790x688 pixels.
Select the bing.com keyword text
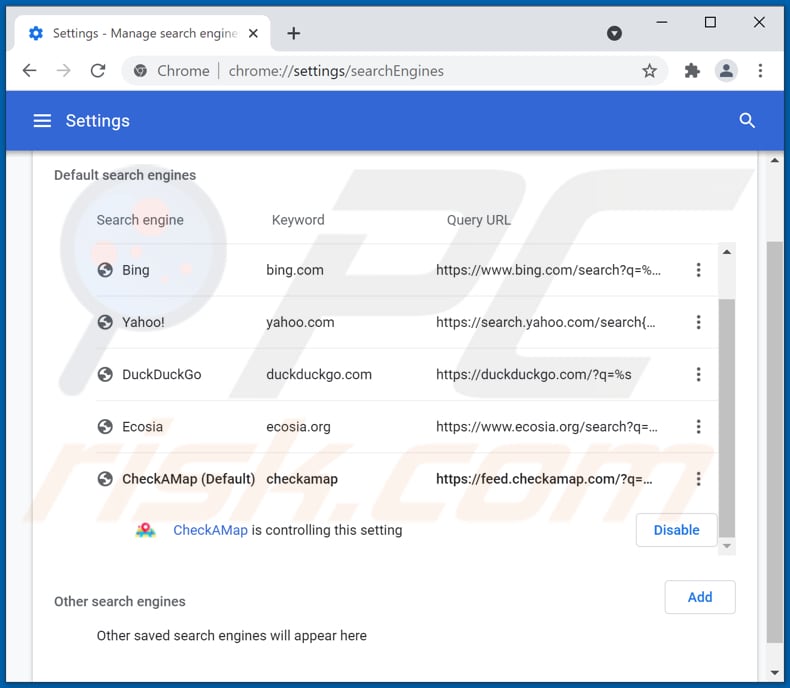(295, 270)
